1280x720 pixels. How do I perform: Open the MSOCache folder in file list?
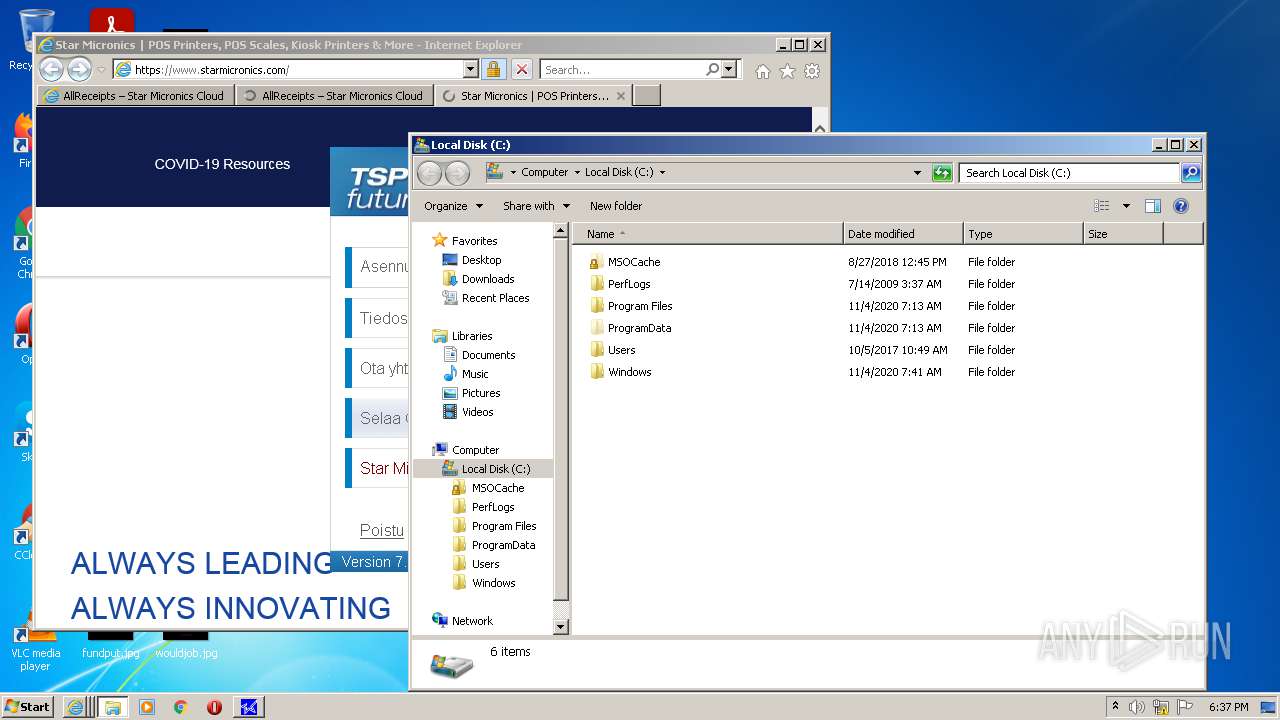pos(634,262)
